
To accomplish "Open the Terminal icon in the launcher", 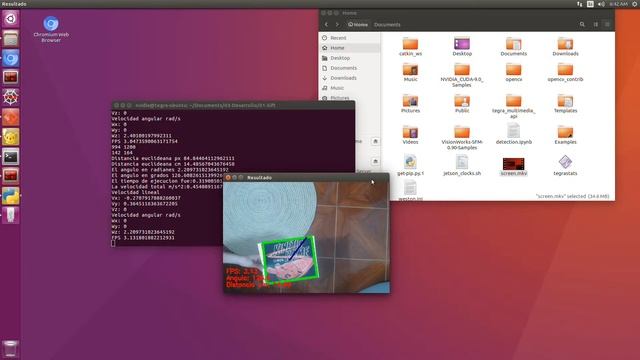I will pyautogui.click(x=11, y=157).
